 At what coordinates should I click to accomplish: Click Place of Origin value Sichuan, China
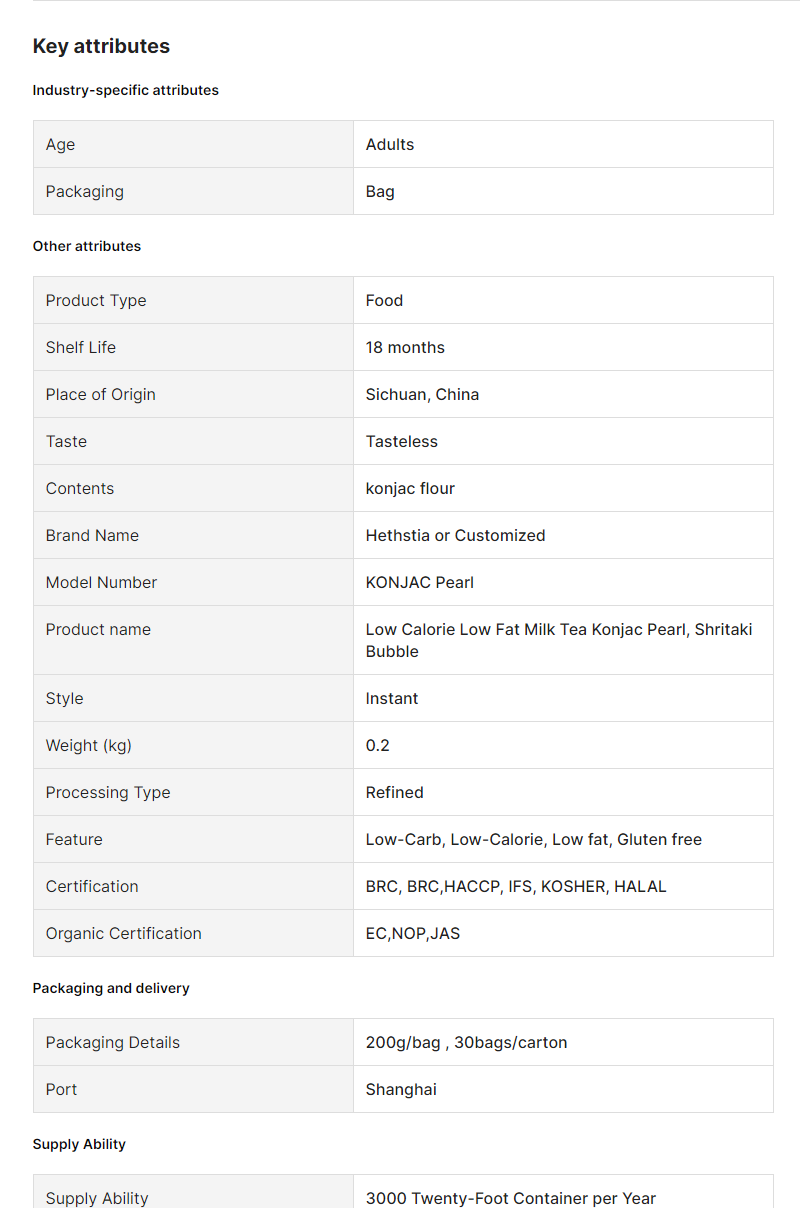(x=422, y=394)
